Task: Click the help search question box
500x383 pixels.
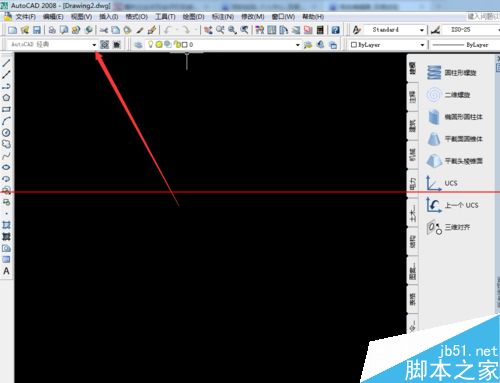Action: click(483, 16)
